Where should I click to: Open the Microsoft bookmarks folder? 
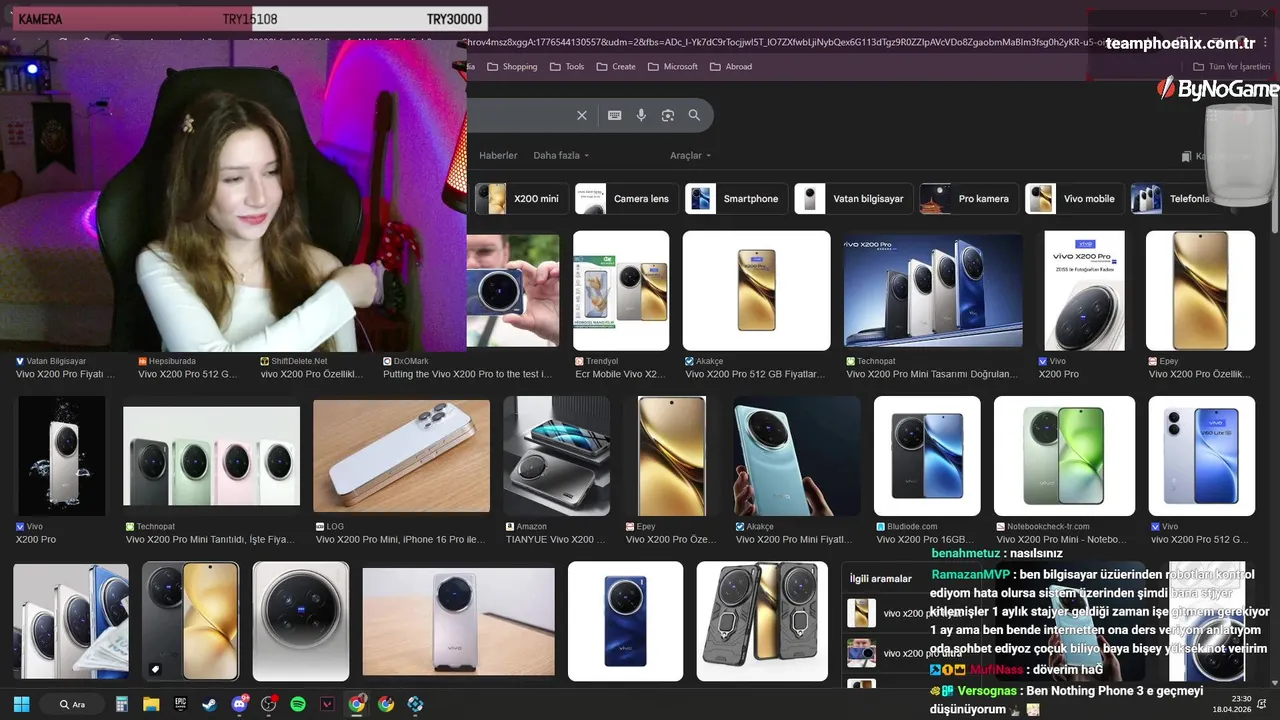pos(672,67)
